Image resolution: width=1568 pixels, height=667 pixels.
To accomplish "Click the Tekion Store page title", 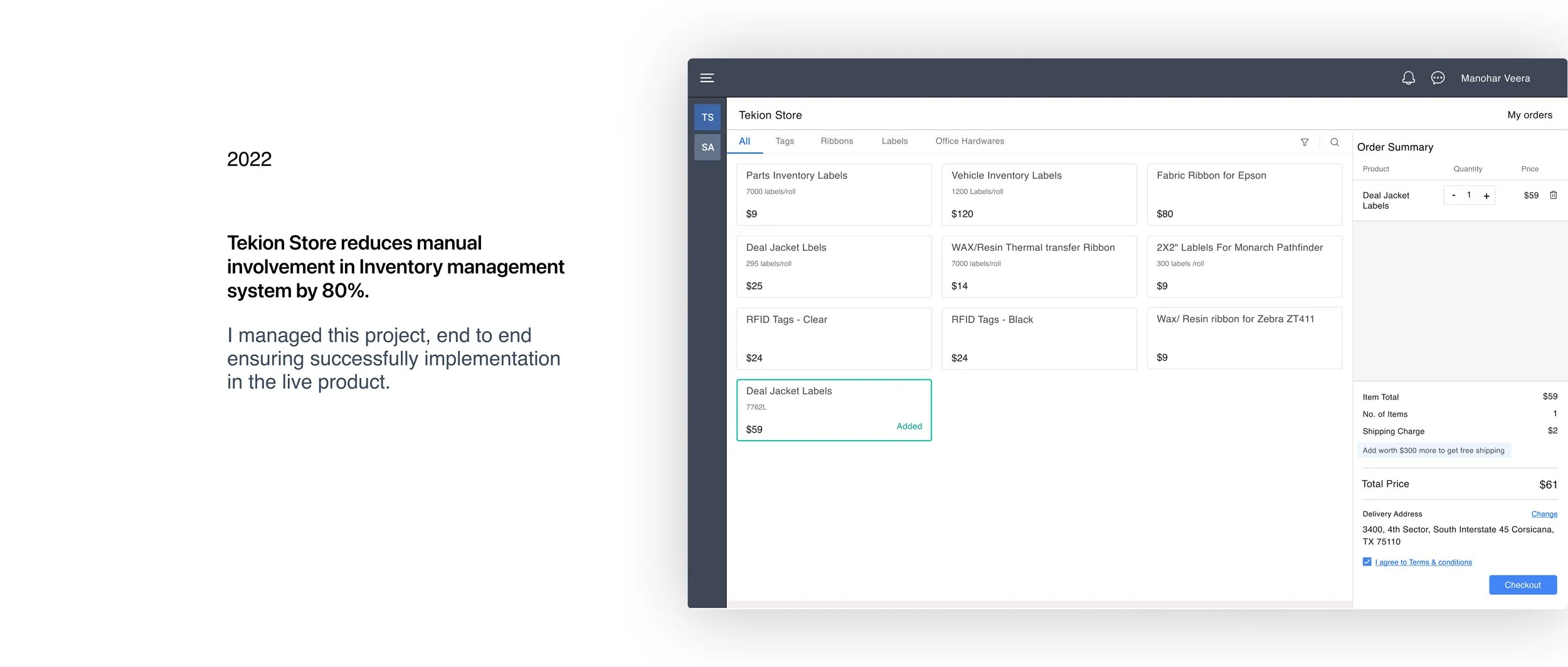I will 770,115.
